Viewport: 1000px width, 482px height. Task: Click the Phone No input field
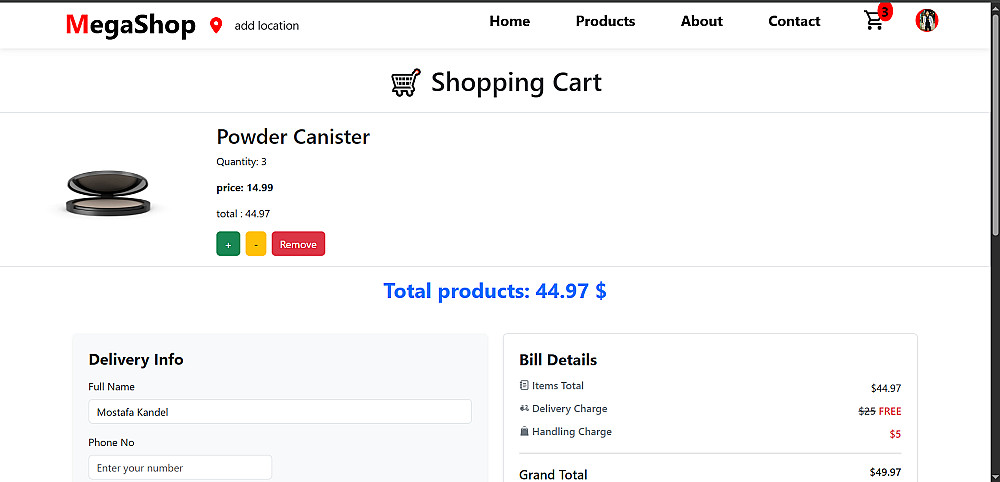point(180,467)
